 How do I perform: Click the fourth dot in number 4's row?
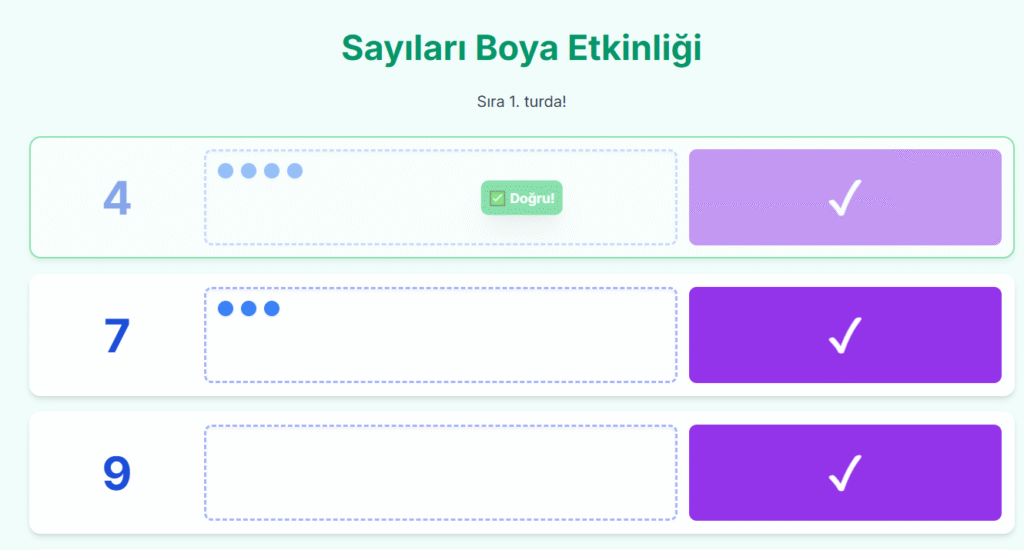click(295, 171)
